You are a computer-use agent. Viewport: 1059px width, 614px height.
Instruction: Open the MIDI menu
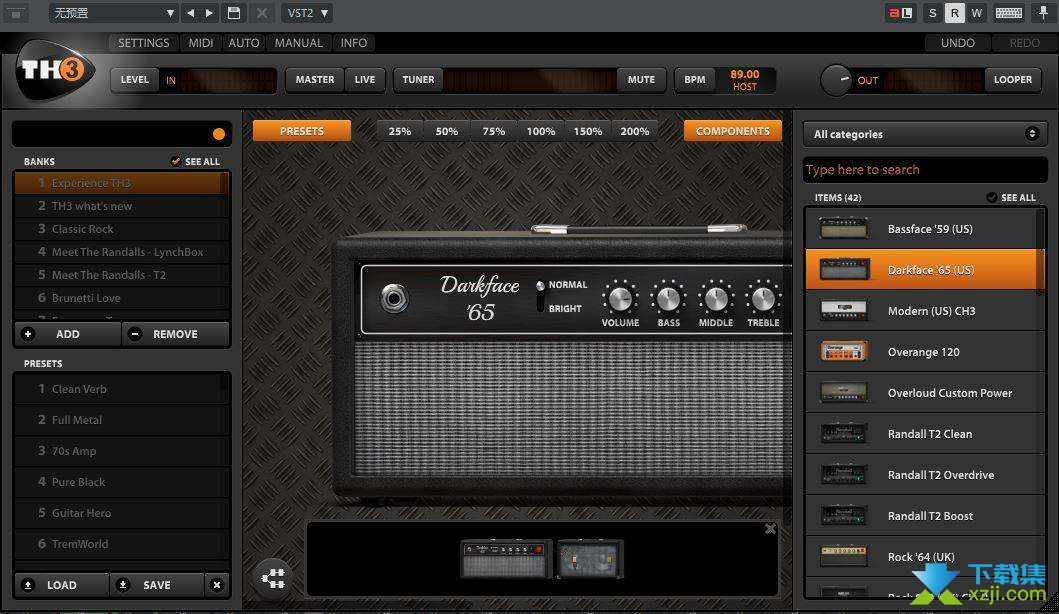[201, 43]
